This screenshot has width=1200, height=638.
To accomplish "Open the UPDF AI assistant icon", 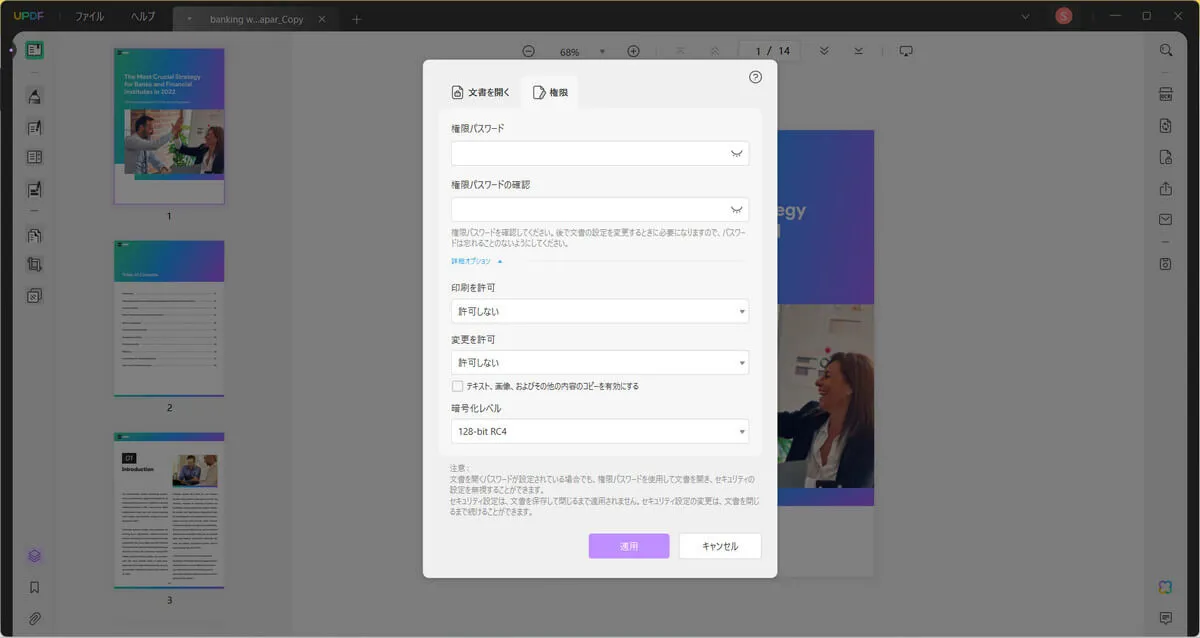I will (1165, 587).
